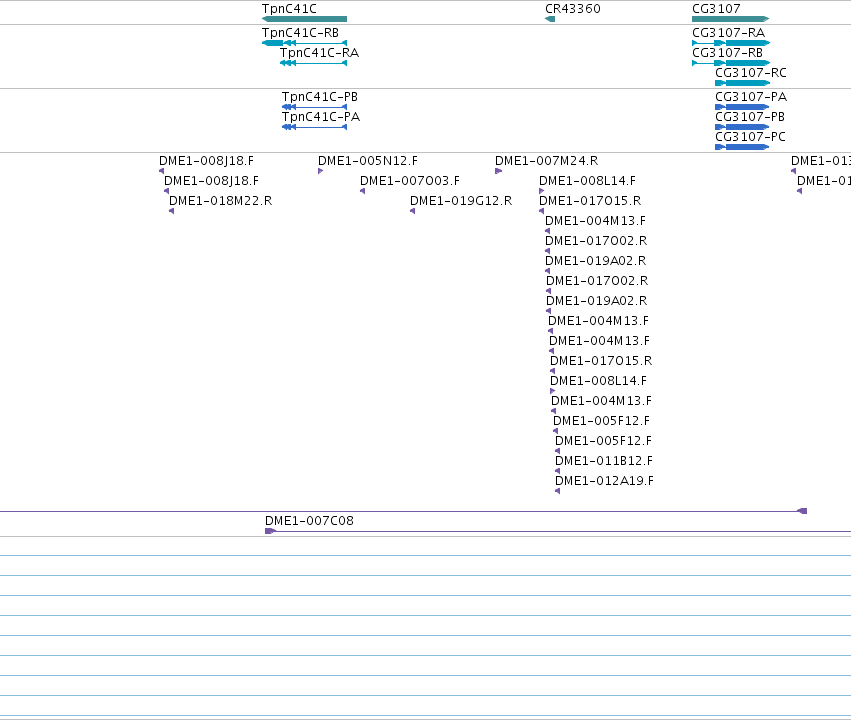This screenshot has width=851, height=720.
Task: Select the DME1-007C08 purple start block
Action: pyautogui.click(x=270, y=531)
